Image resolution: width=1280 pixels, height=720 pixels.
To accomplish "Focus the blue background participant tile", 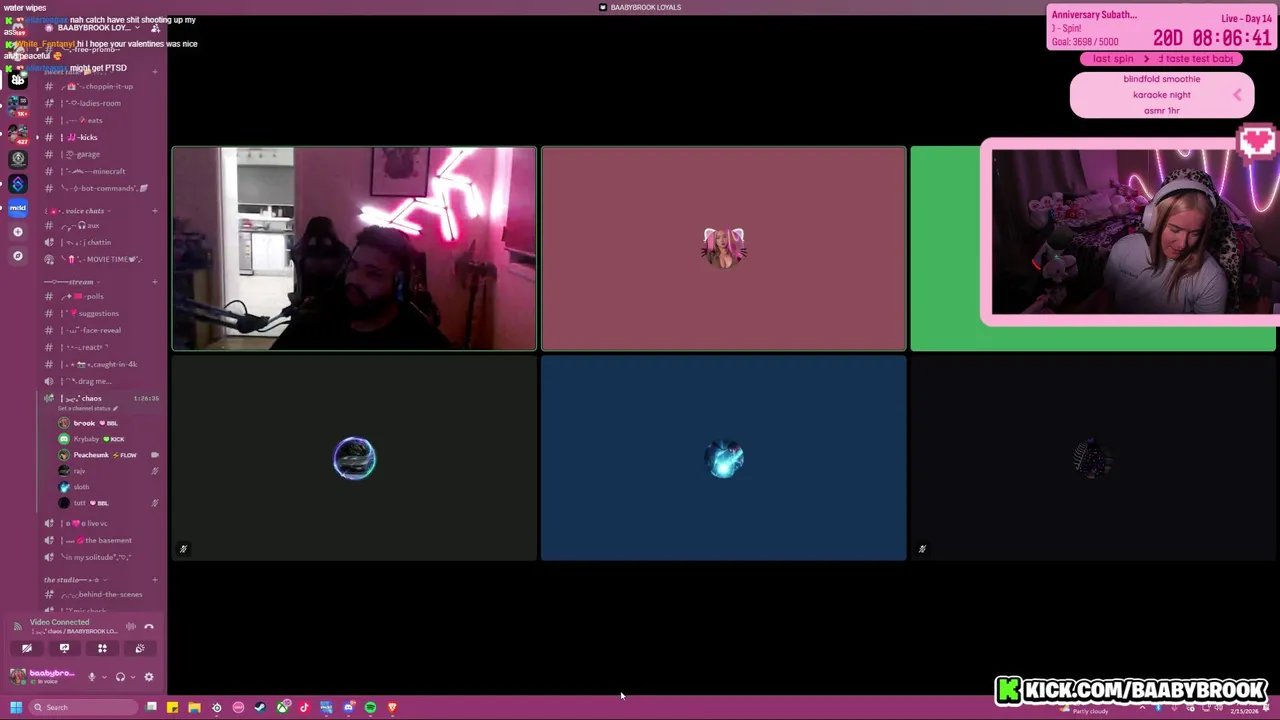I will point(724,458).
